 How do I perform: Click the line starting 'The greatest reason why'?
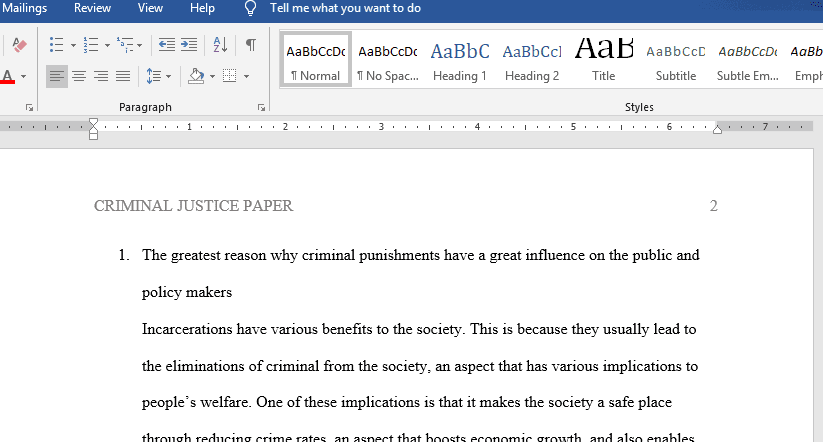point(420,255)
